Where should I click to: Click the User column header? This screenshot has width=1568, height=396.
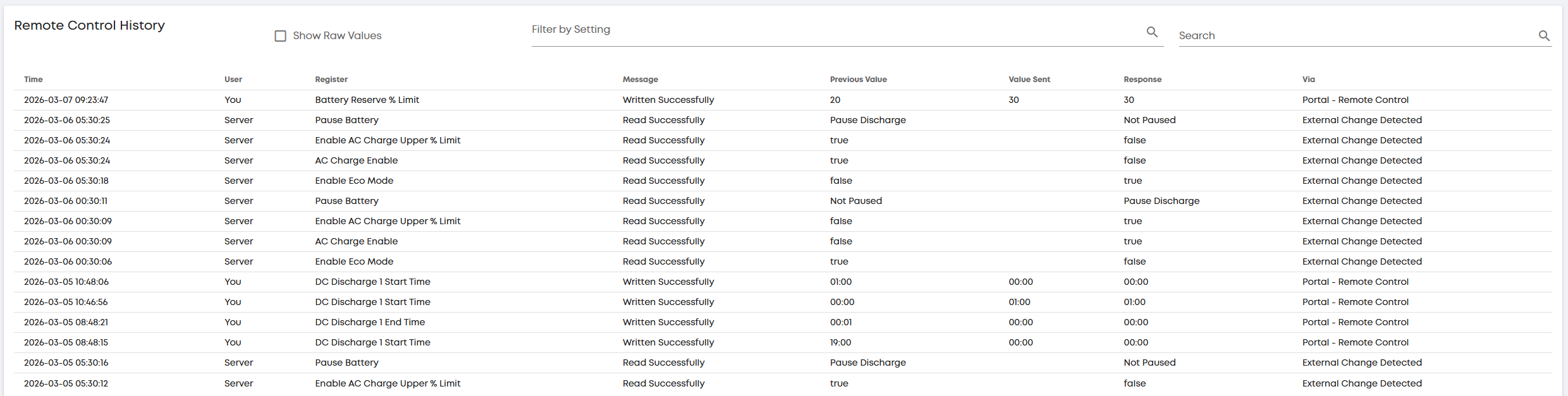pos(233,80)
